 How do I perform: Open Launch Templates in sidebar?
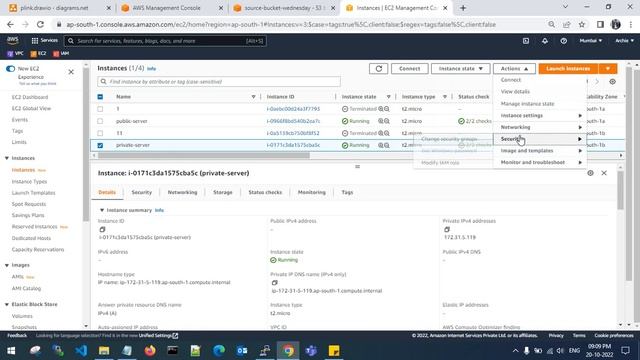click(33, 193)
